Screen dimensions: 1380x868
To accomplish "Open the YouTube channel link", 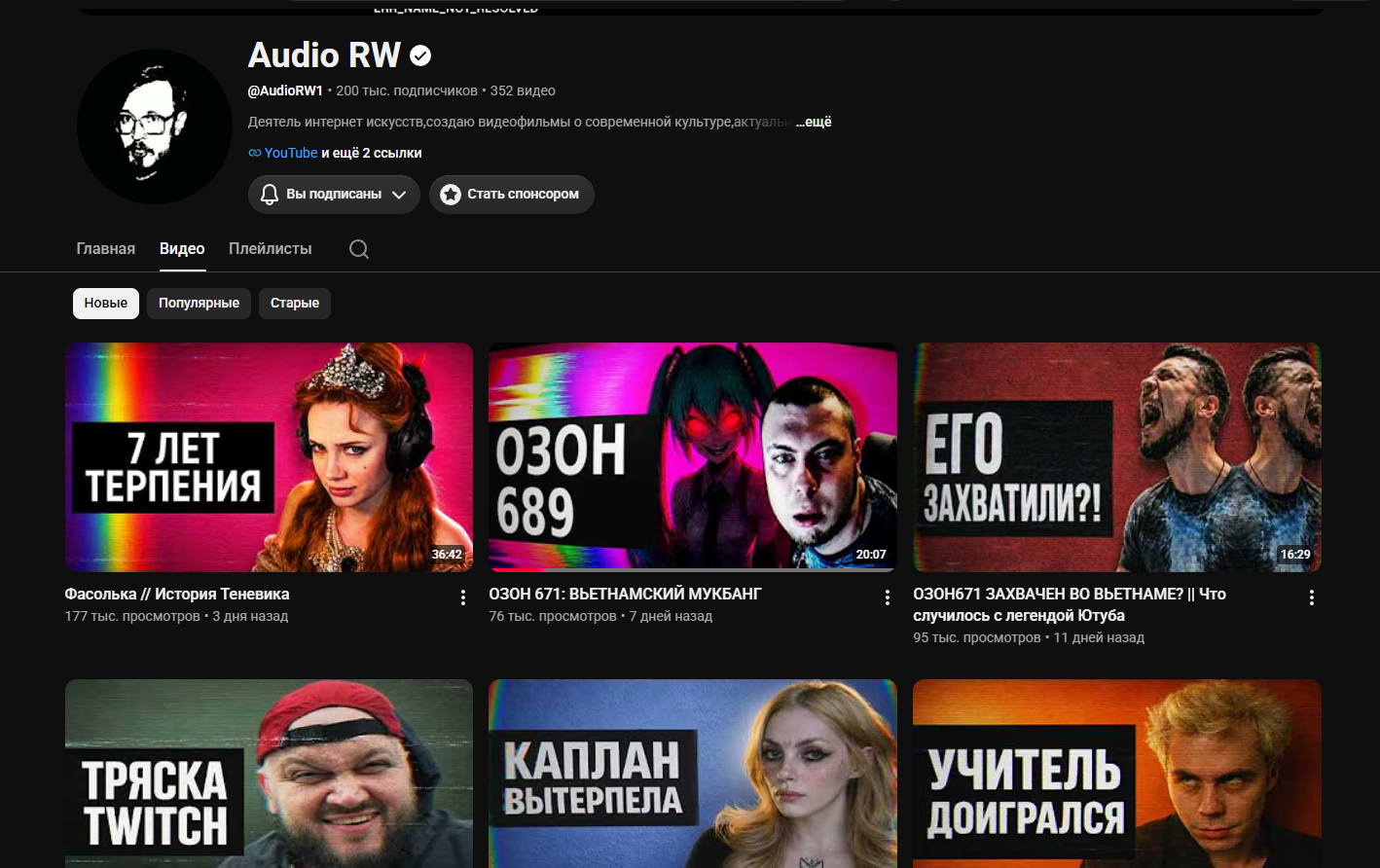I will coord(291,153).
